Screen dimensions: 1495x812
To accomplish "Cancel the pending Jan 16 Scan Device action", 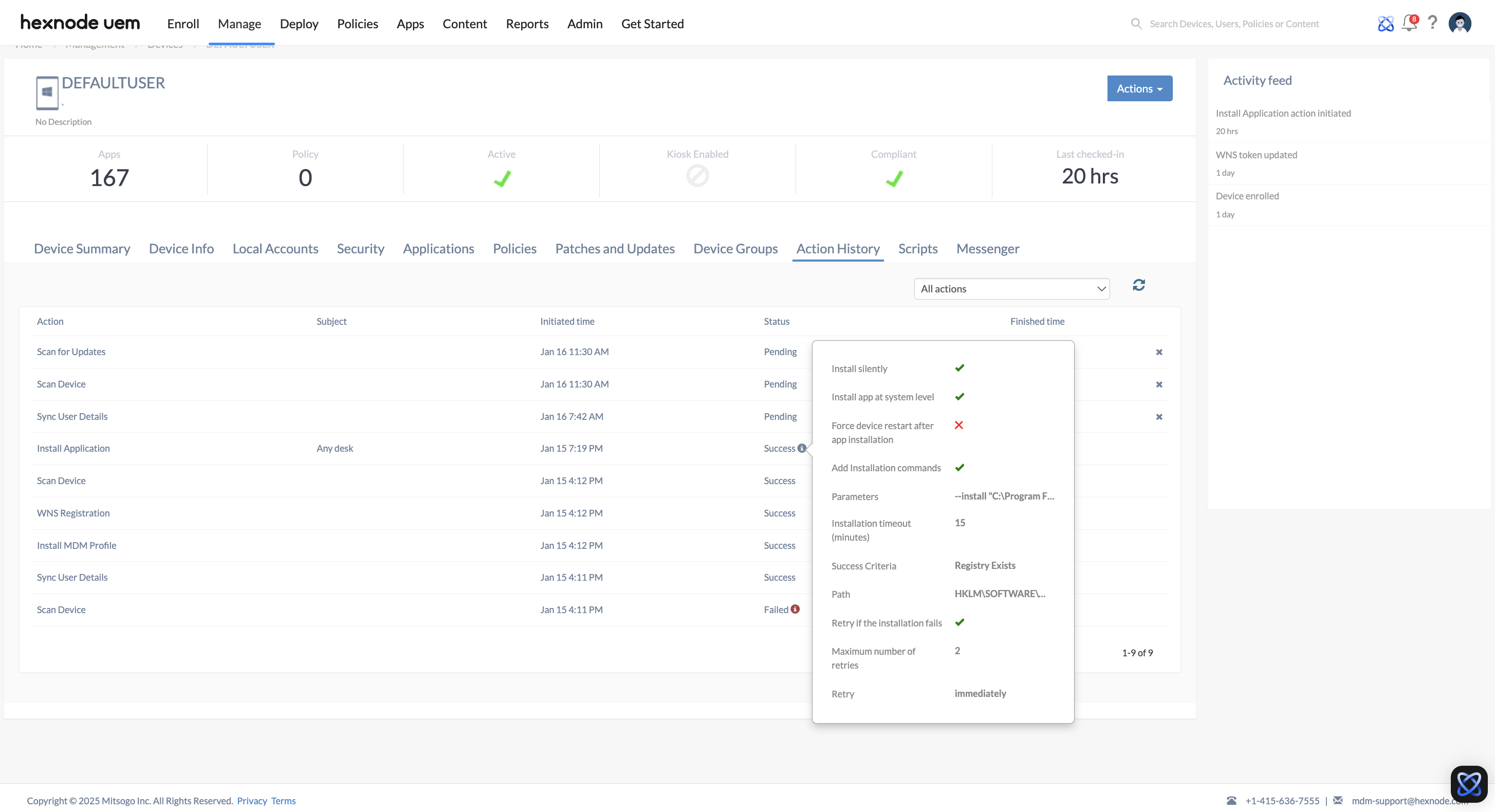I will [x=1159, y=385].
